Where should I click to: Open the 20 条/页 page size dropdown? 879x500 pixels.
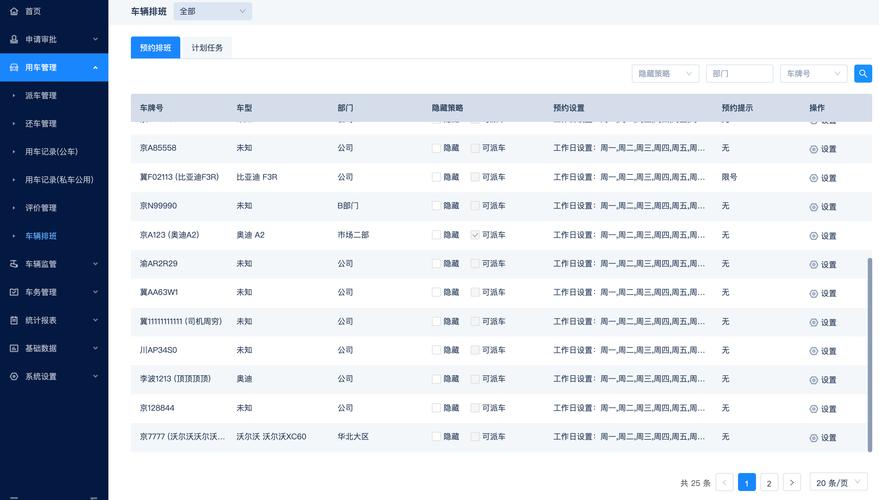point(838,483)
